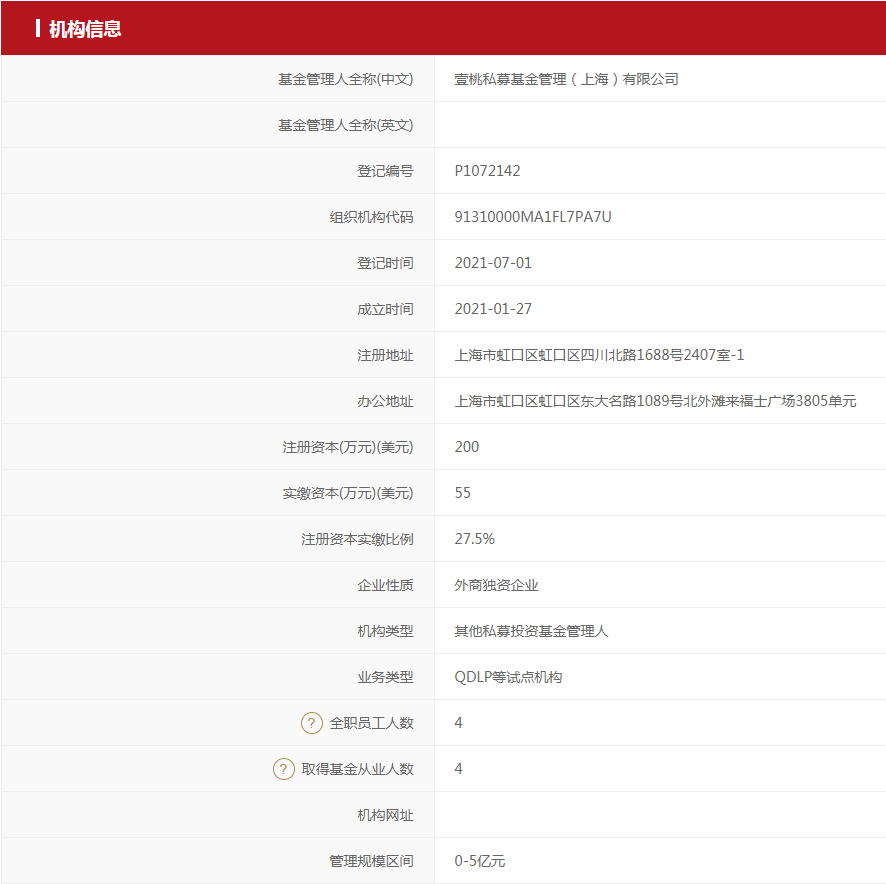The height and width of the screenshot is (884, 886).
Task: Click the 注册资本(万元)(美元) label
Action: (348, 448)
